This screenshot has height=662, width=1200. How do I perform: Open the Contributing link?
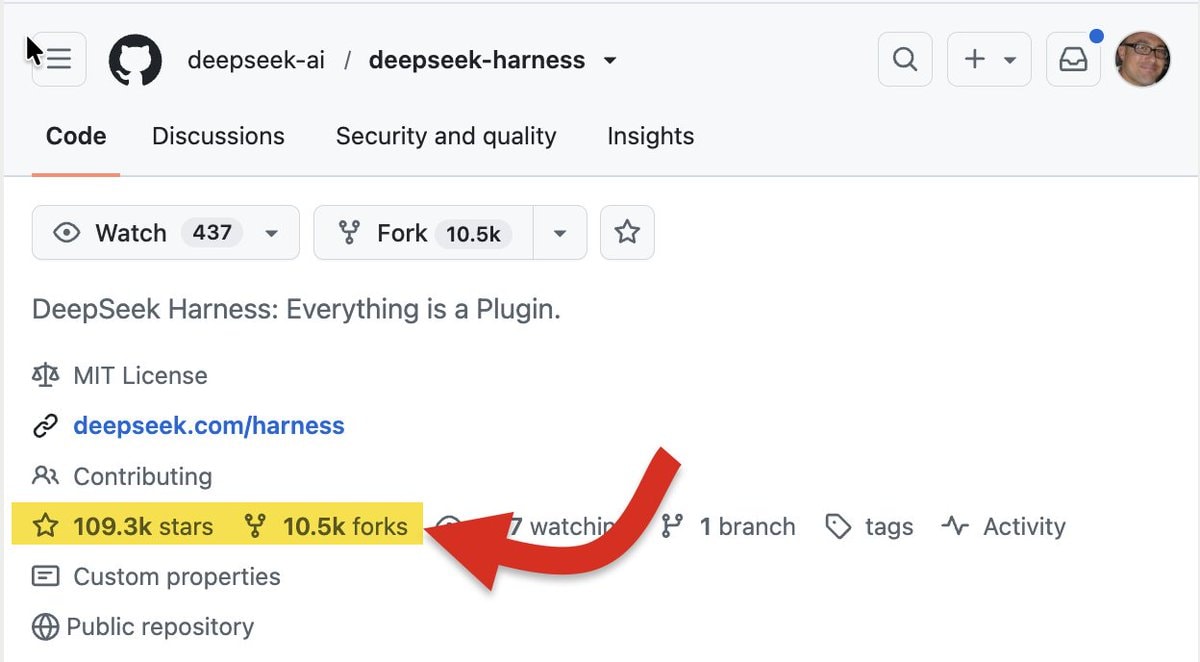click(143, 477)
